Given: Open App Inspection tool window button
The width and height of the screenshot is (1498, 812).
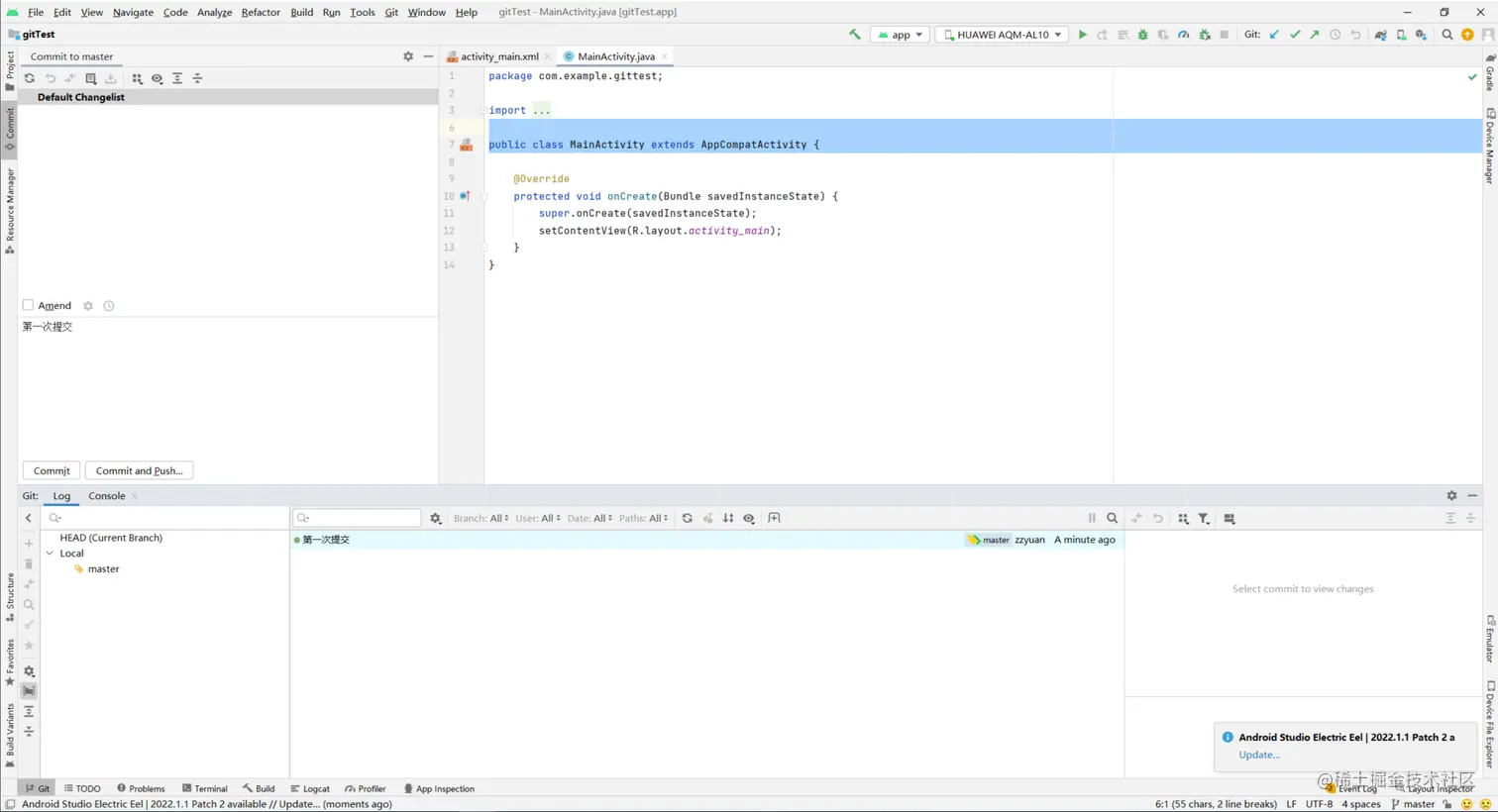Looking at the screenshot, I should (x=439, y=789).
